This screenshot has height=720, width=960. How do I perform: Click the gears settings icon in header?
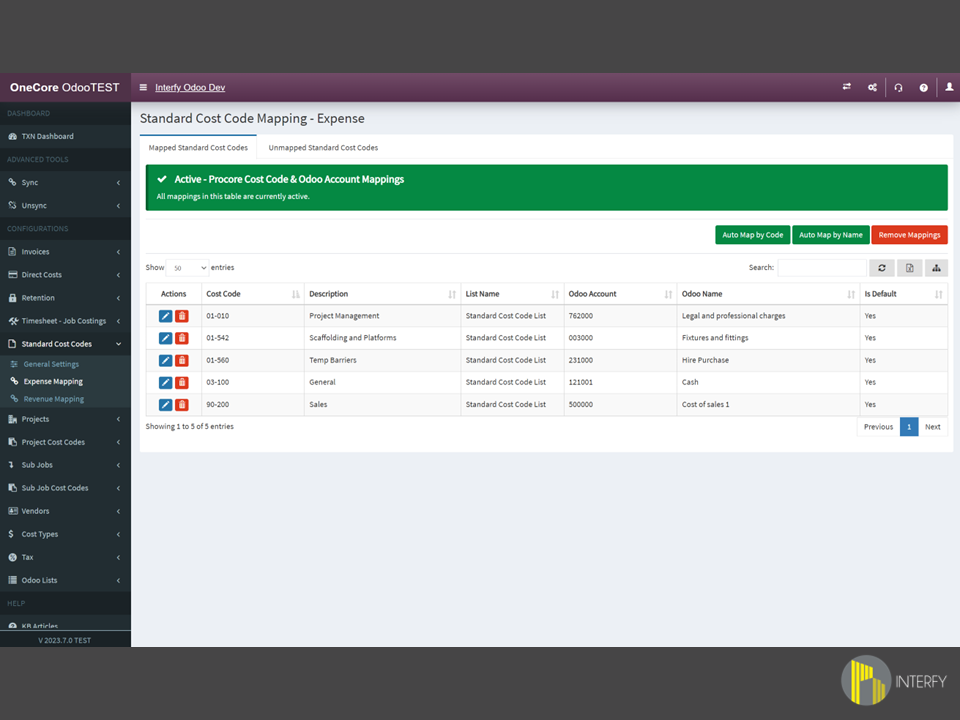(872, 88)
